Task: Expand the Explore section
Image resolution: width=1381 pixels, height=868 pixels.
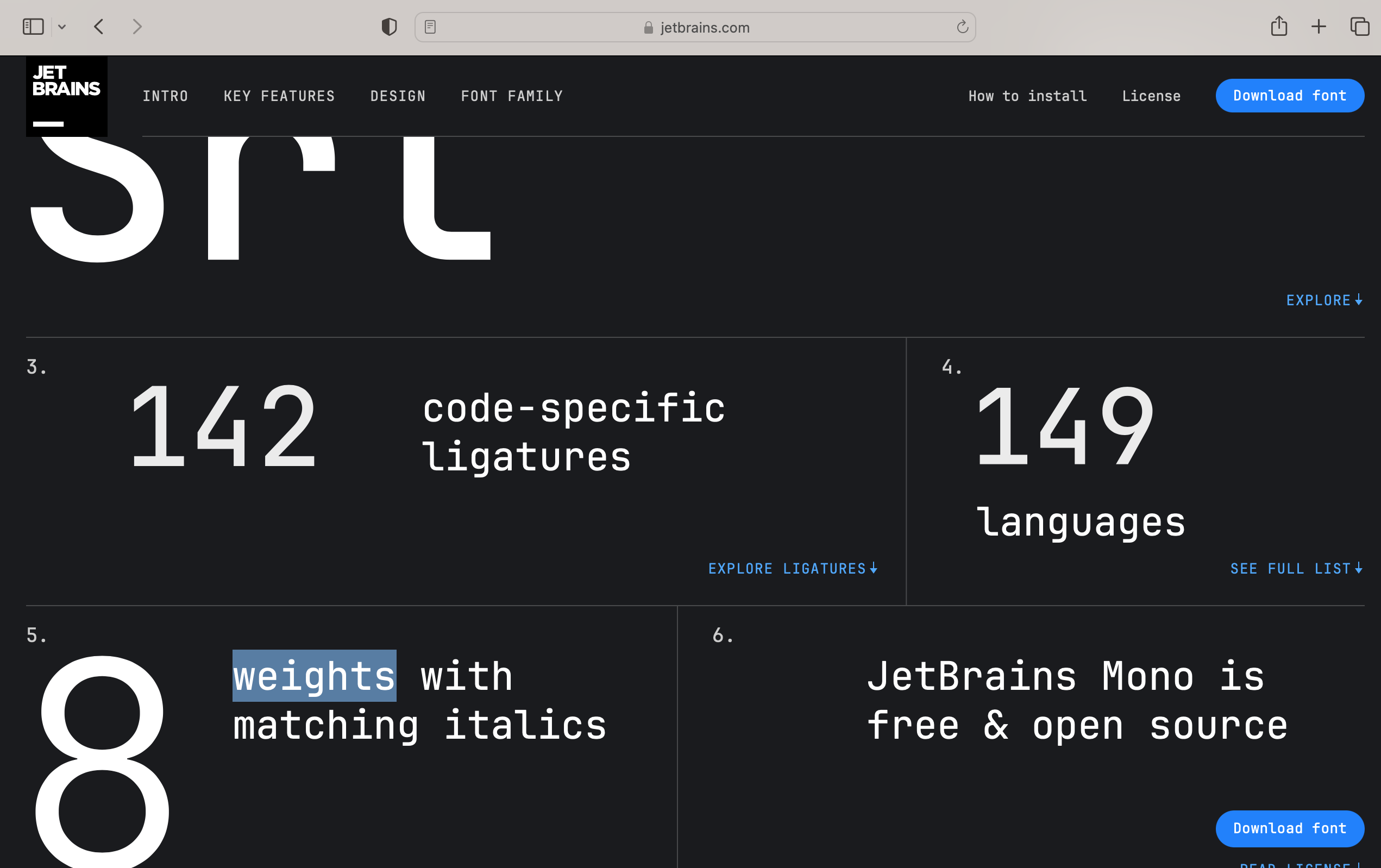Action: (1323, 300)
